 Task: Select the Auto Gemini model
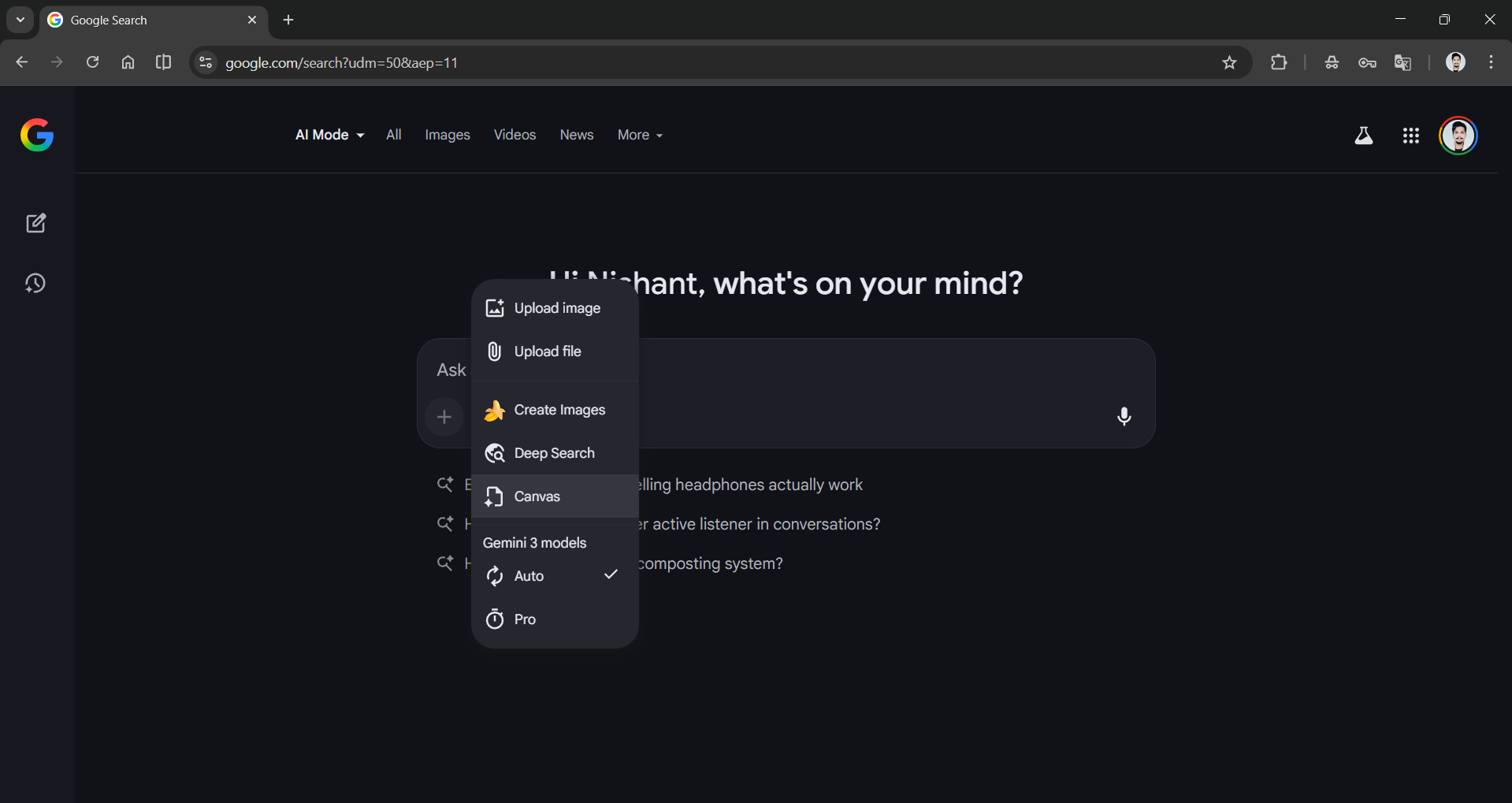tap(529, 575)
